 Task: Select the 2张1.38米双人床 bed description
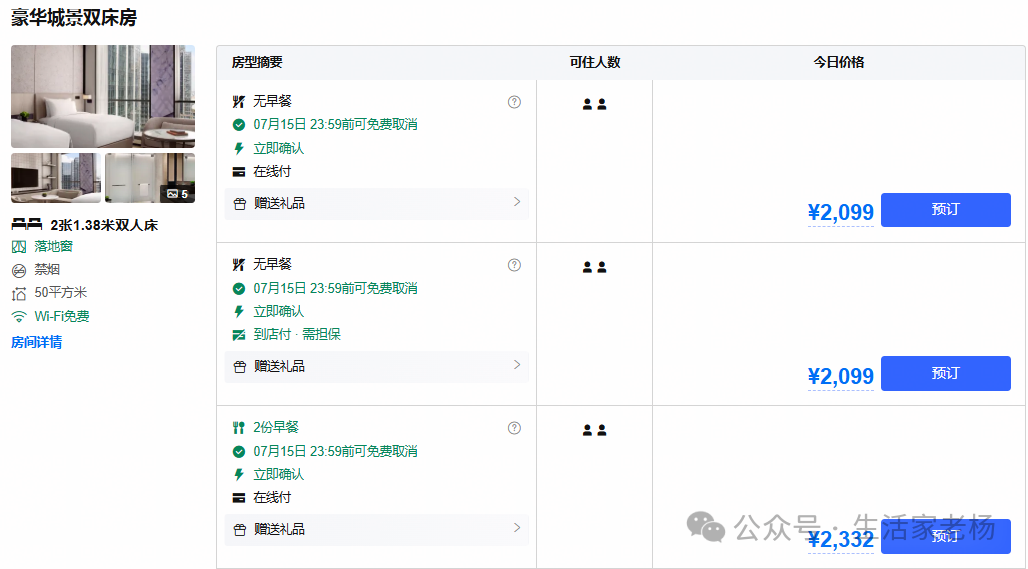tap(104, 225)
